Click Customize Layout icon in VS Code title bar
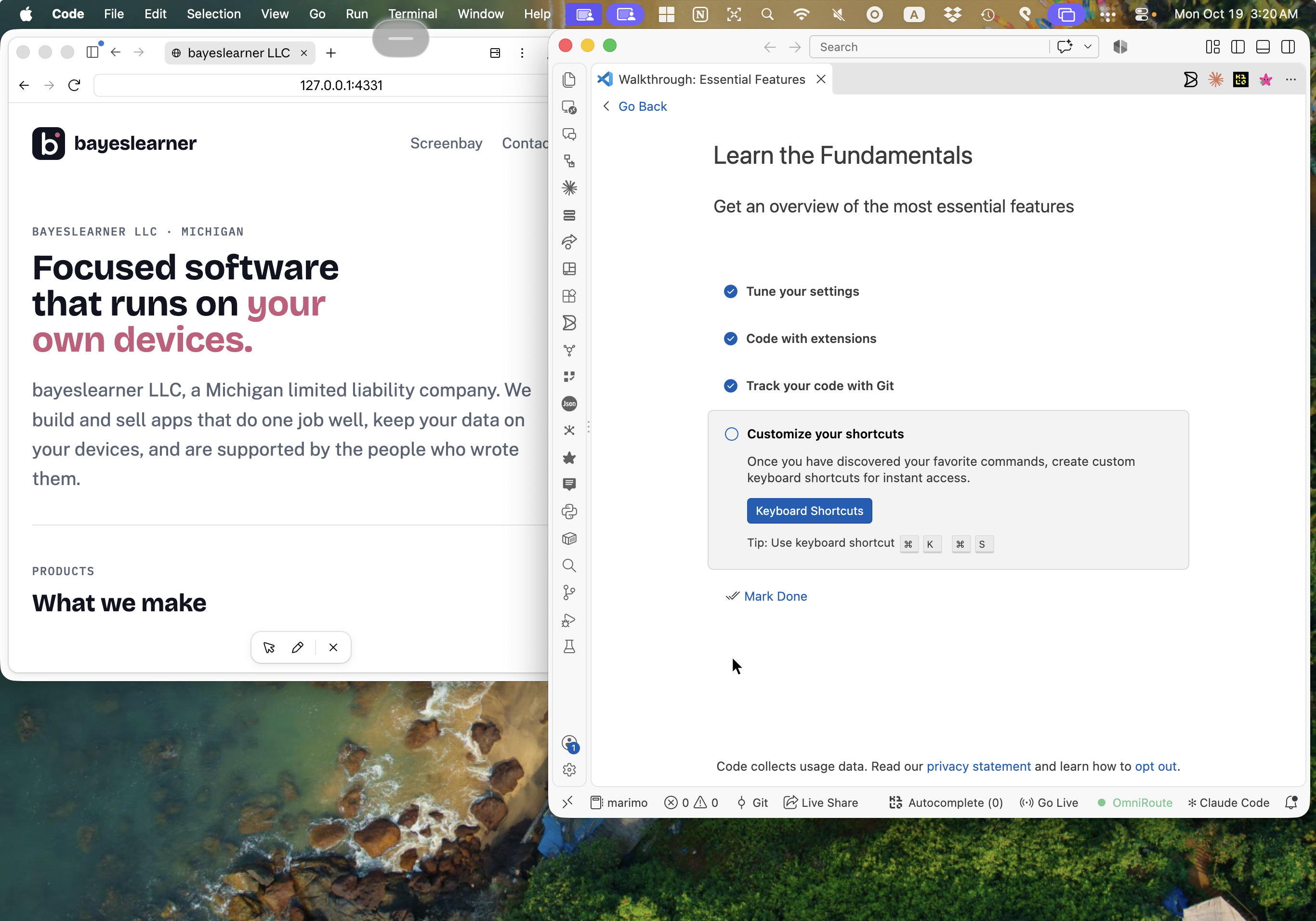Viewport: 1316px width, 921px height. point(1213,47)
